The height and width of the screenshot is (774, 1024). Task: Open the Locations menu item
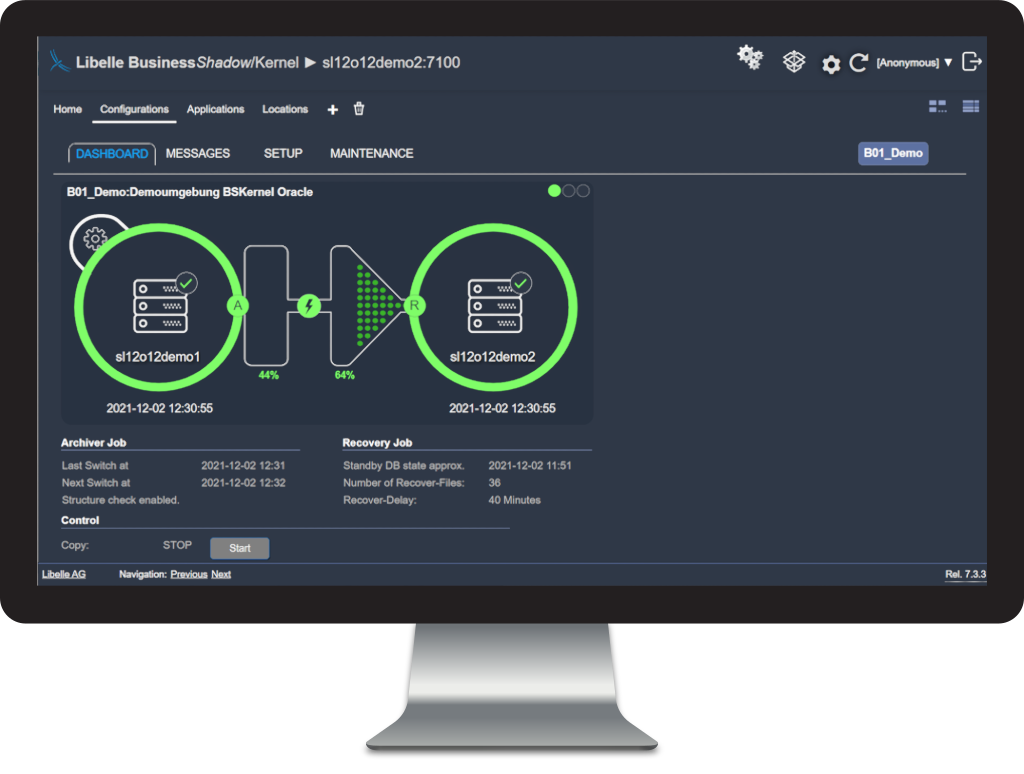(285, 109)
